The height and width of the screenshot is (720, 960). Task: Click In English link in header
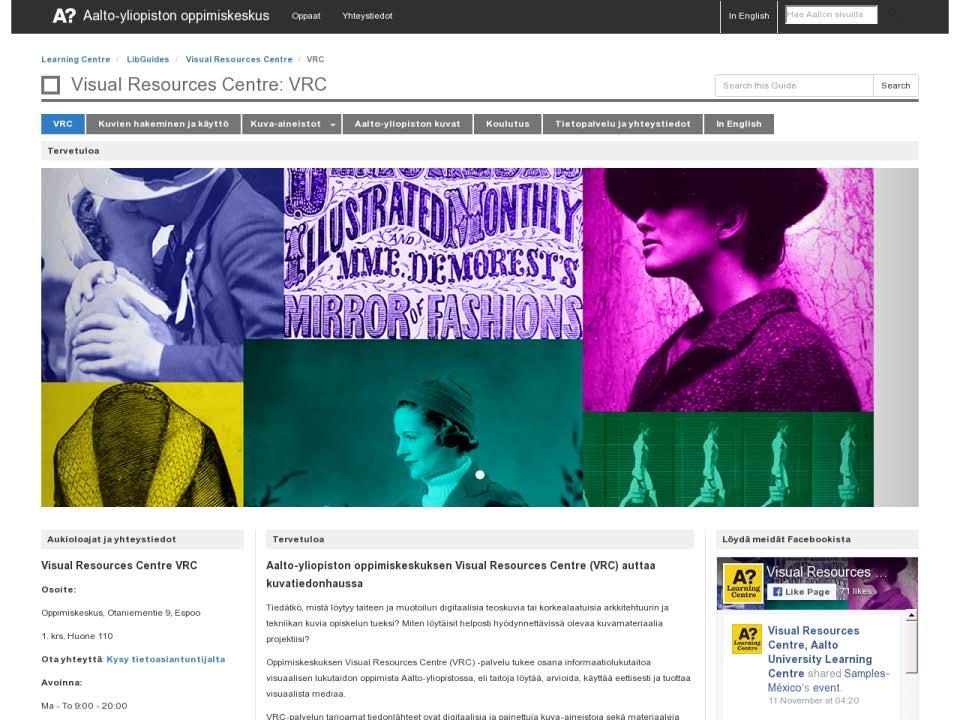coord(749,16)
